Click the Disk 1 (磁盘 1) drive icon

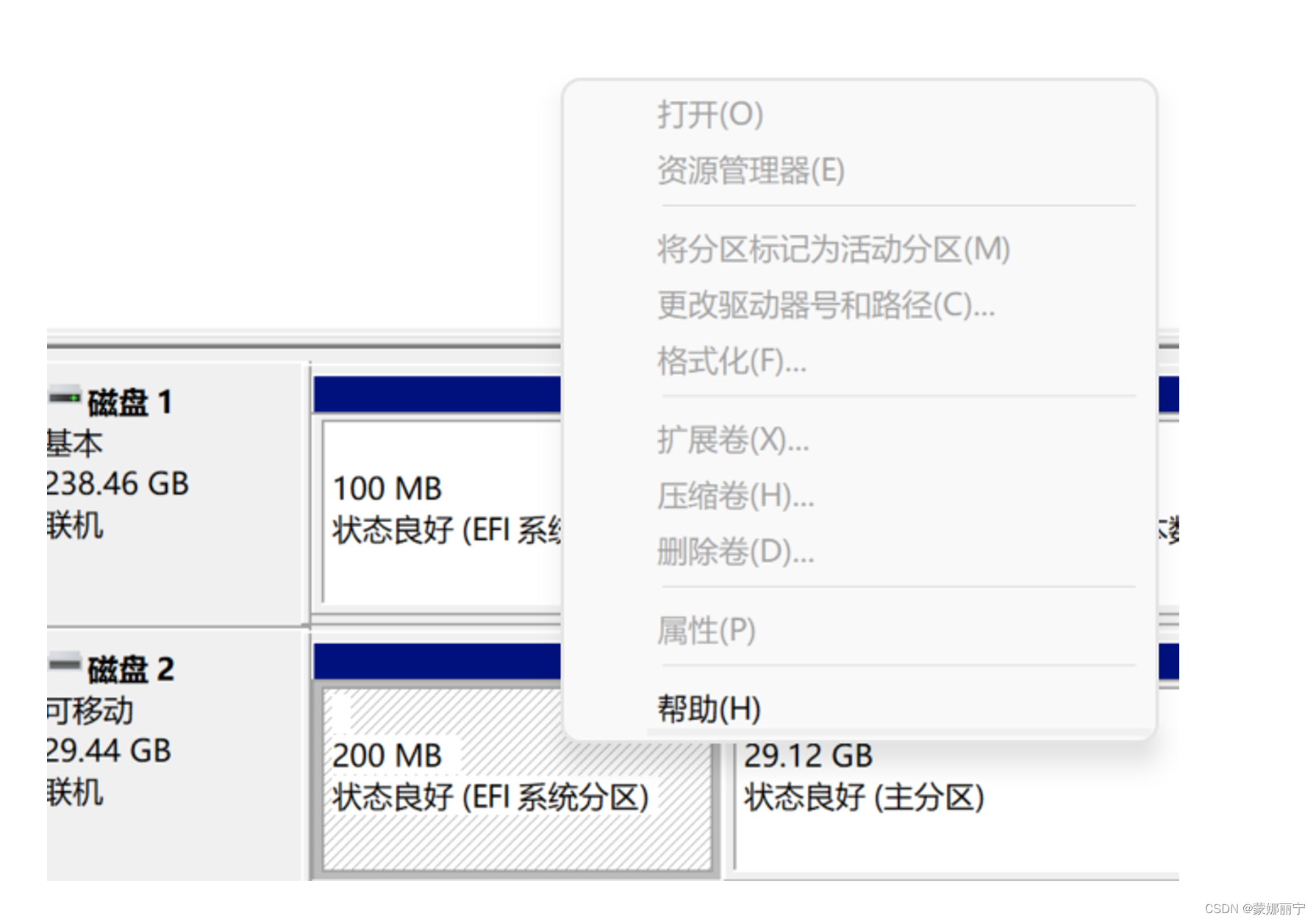(65, 397)
